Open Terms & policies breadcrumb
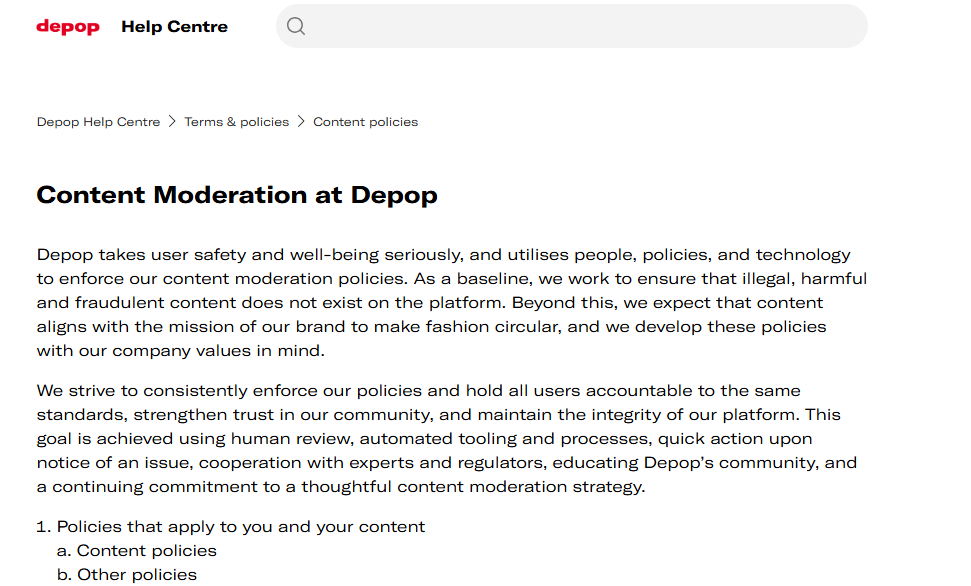 pos(237,122)
